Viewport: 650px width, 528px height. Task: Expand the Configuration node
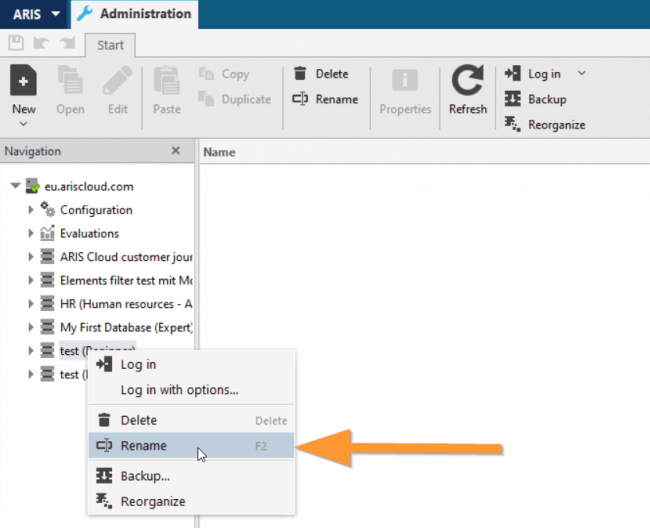coord(31,210)
